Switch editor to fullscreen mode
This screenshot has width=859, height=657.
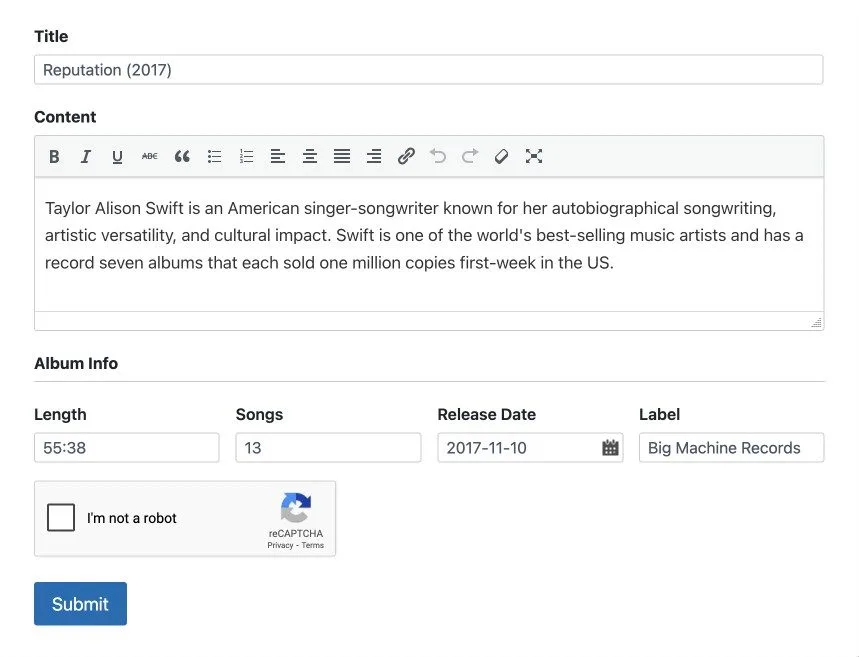(534, 157)
